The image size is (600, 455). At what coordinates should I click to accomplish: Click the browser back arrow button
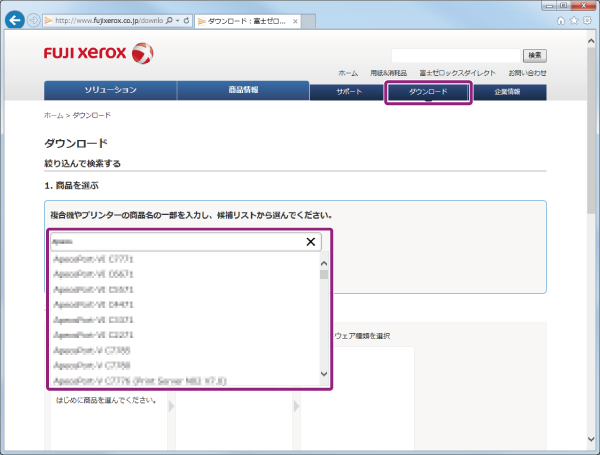[x=14, y=20]
